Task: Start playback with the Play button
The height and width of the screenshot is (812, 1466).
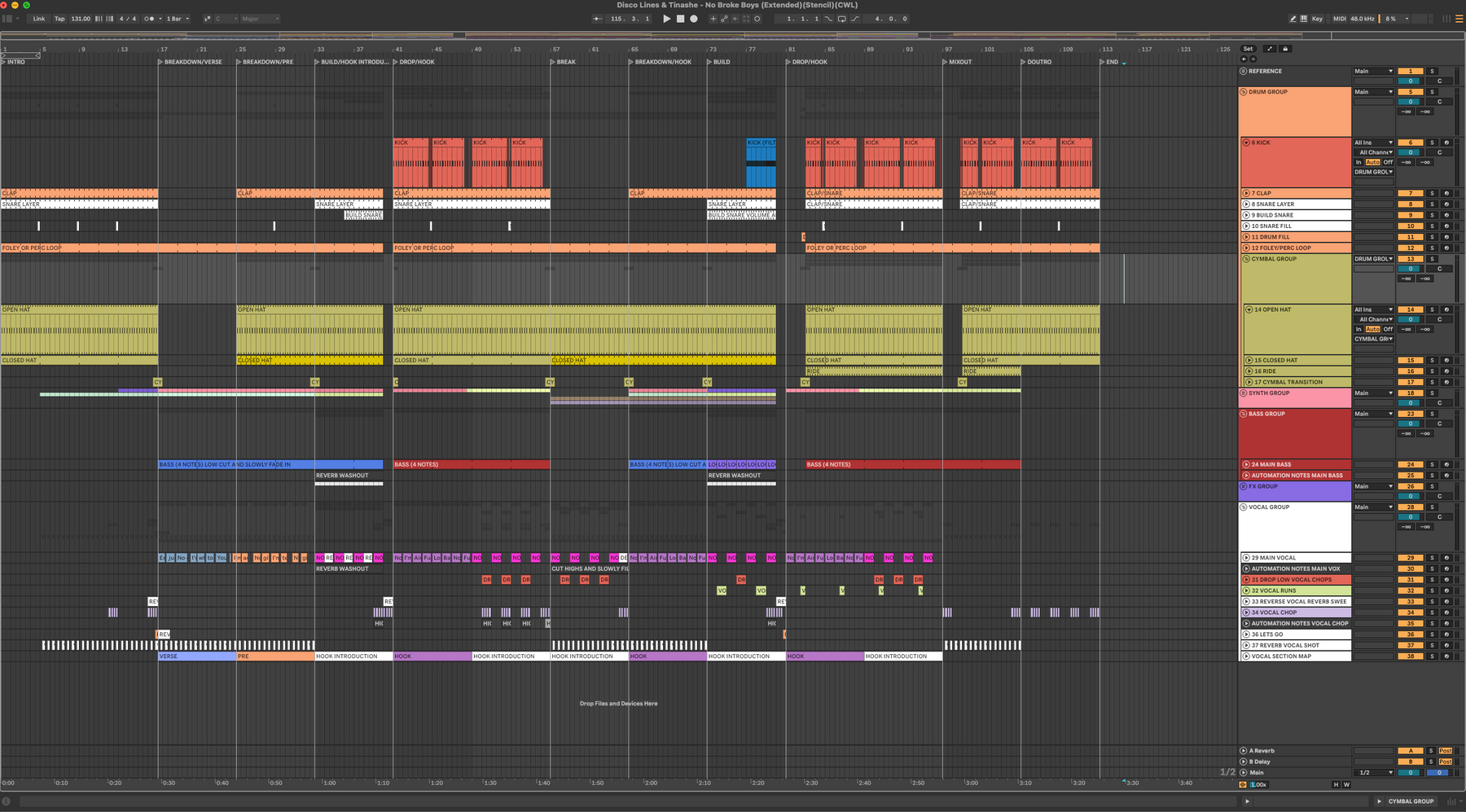Action: [x=667, y=19]
